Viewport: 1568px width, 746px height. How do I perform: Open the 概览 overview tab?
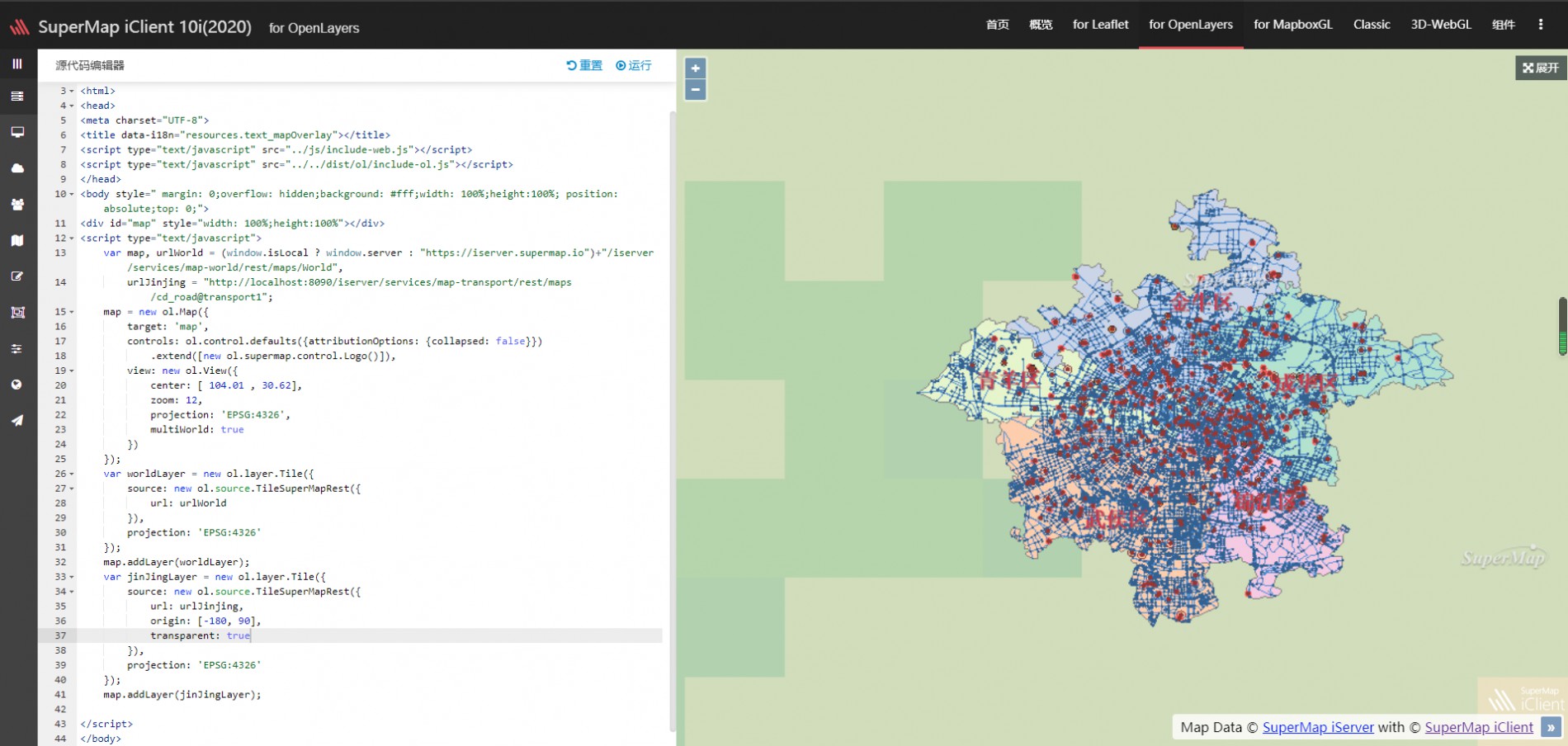point(1041,25)
